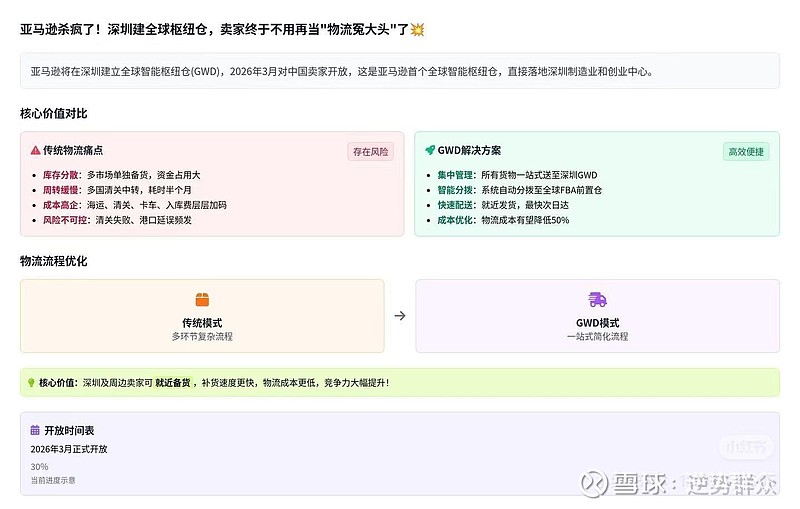The height and width of the screenshot is (509, 800).
Task: Click the 高效便捷 badge
Action: click(x=746, y=151)
